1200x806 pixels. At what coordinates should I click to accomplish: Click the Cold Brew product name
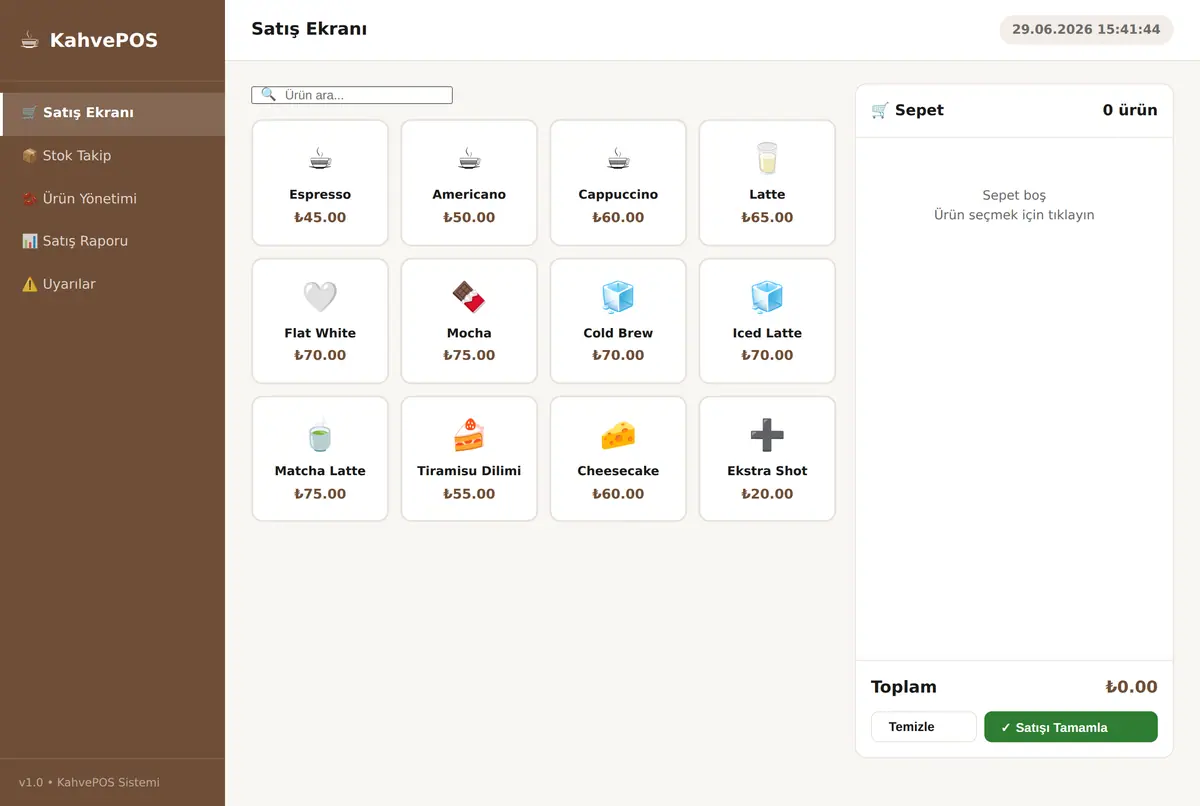[618, 333]
